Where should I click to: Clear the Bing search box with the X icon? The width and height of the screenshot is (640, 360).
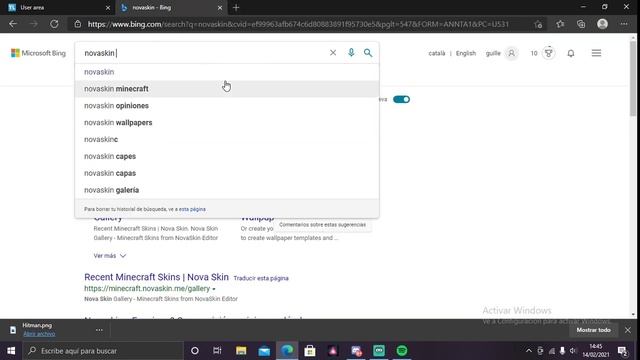tap(333, 53)
